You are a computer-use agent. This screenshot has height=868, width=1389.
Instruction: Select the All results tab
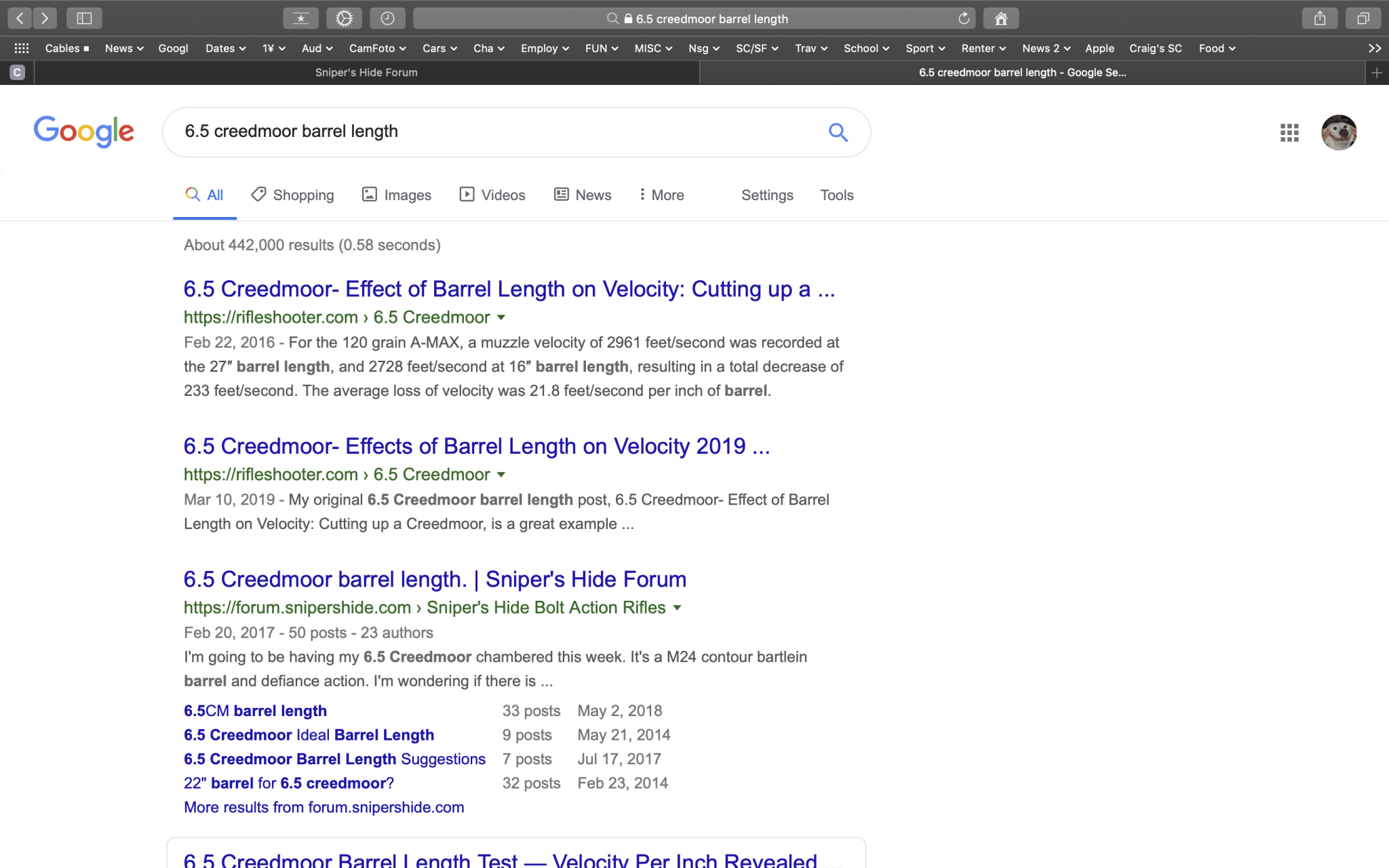(204, 195)
